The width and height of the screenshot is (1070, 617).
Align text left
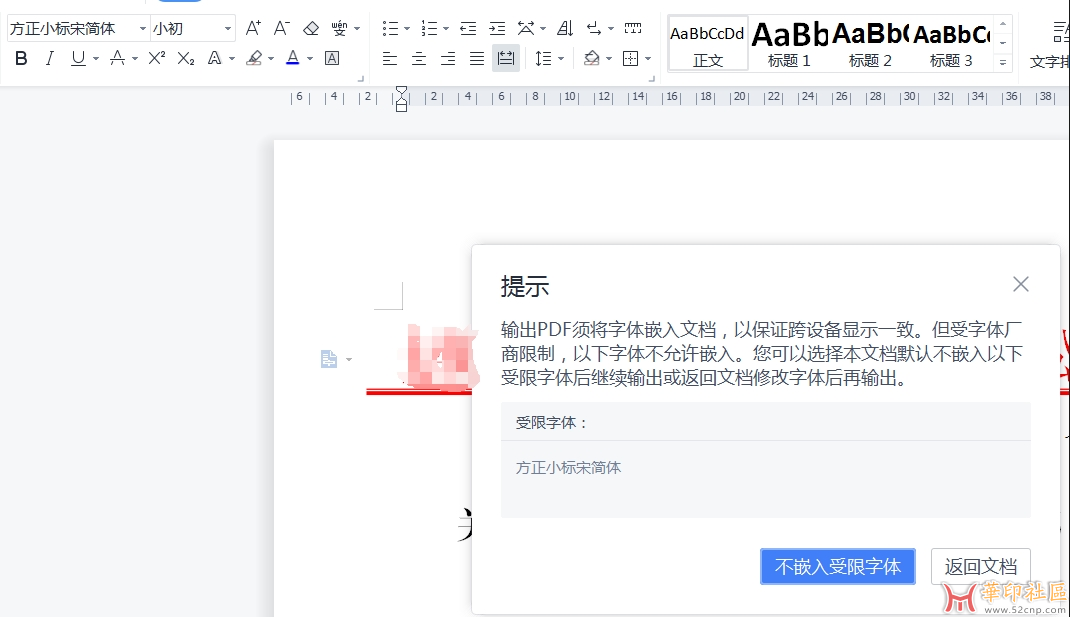click(x=390, y=59)
